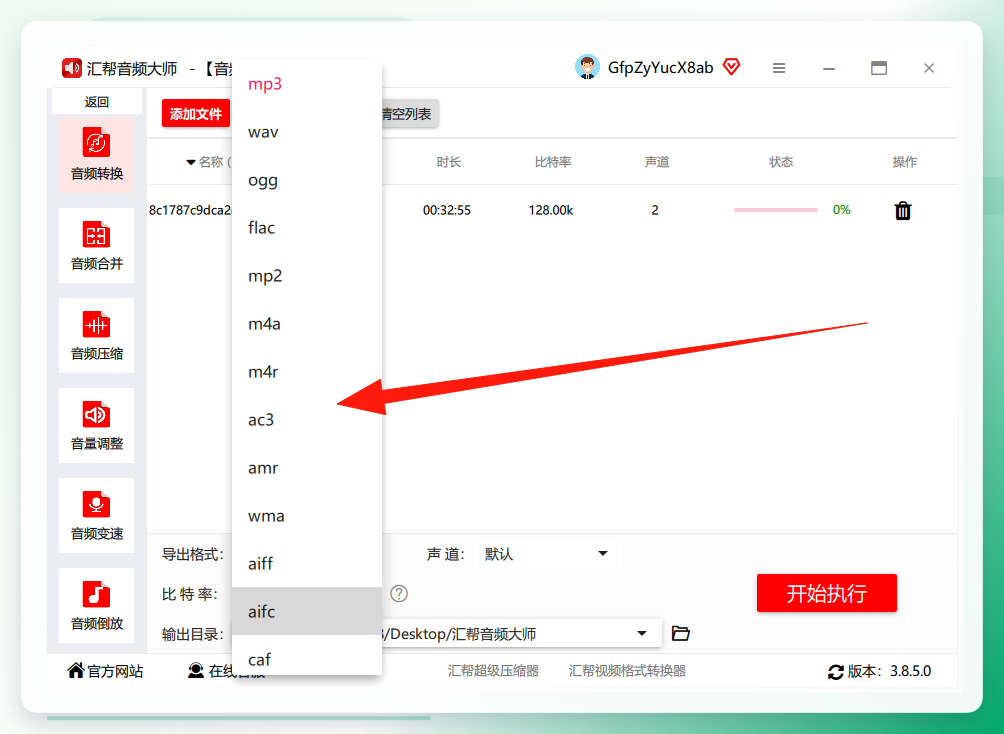Sort by the 名称 column arrow
This screenshot has height=734, width=1004.
click(190, 162)
